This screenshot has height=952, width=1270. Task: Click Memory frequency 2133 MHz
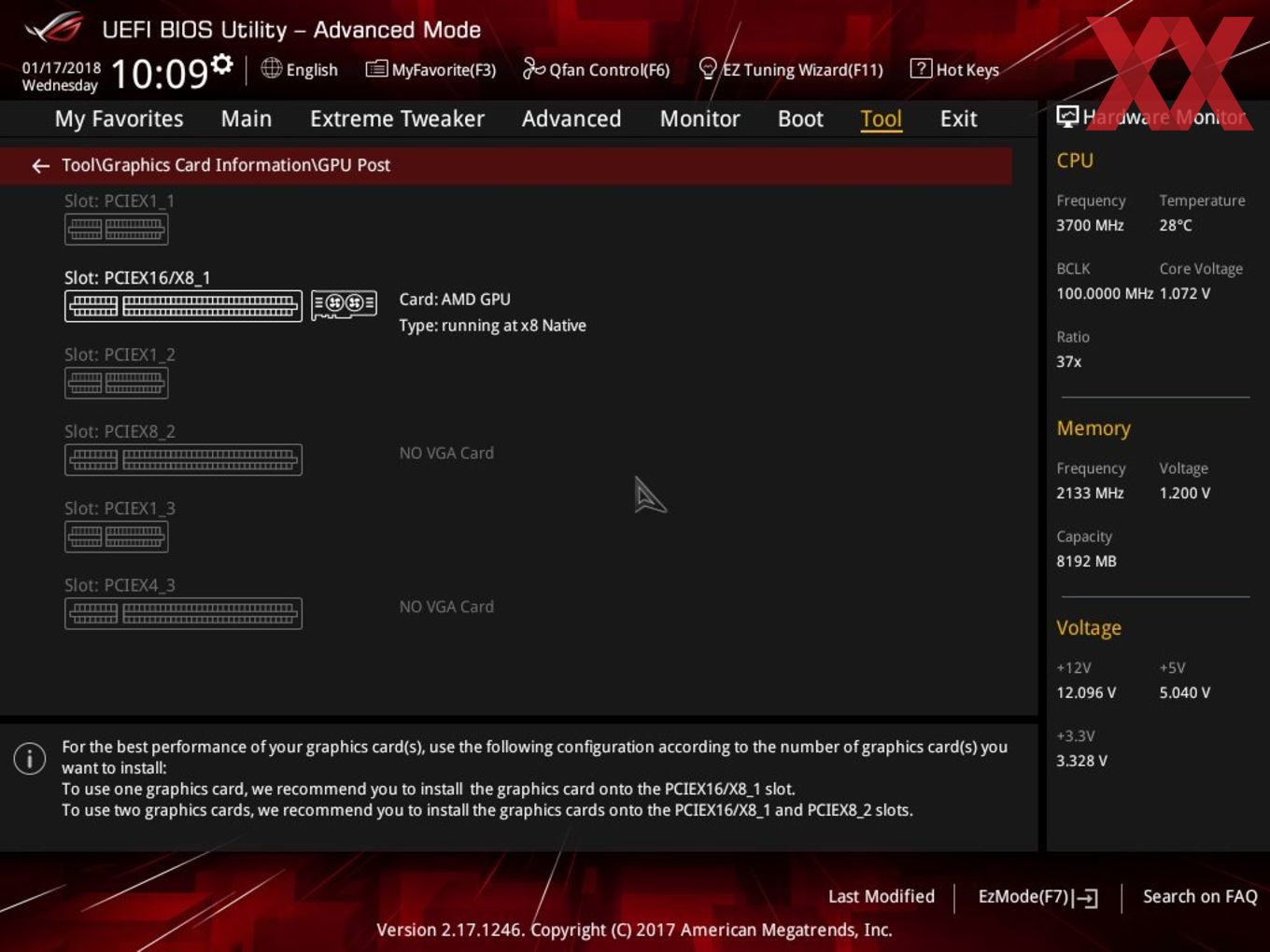[x=1090, y=493]
